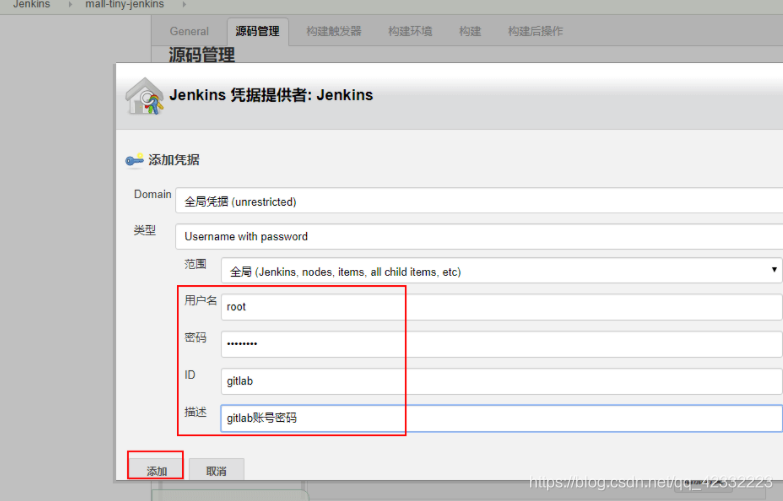Expand the 范围 scope dropdown arrow
The image size is (783, 501).
click(774, 270)
